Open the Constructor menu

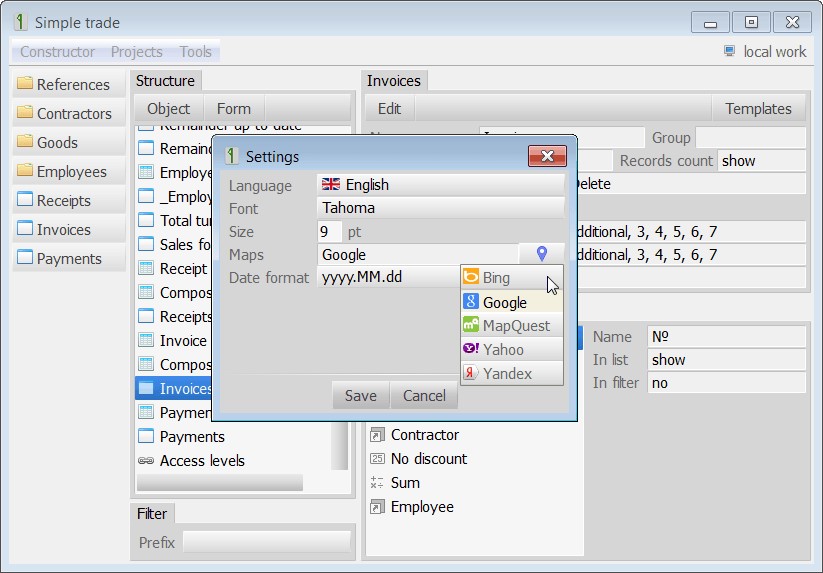click(57, 52)
